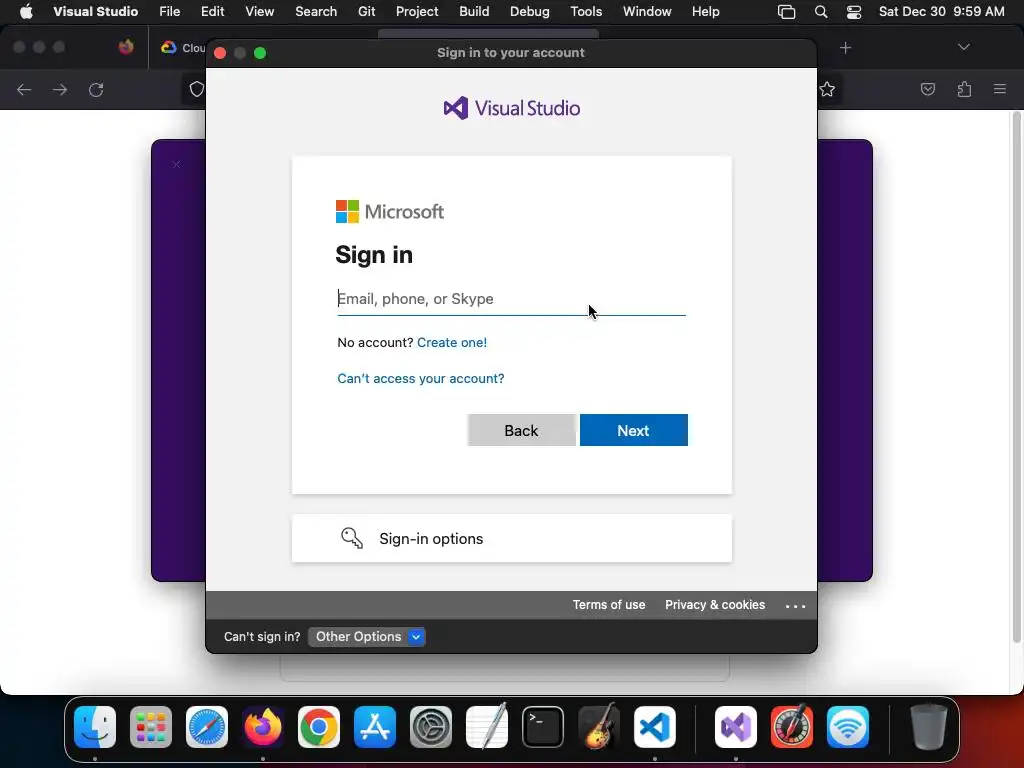Click the Sign-in options key icon
1024x768 pixels.
pos(351,538)
